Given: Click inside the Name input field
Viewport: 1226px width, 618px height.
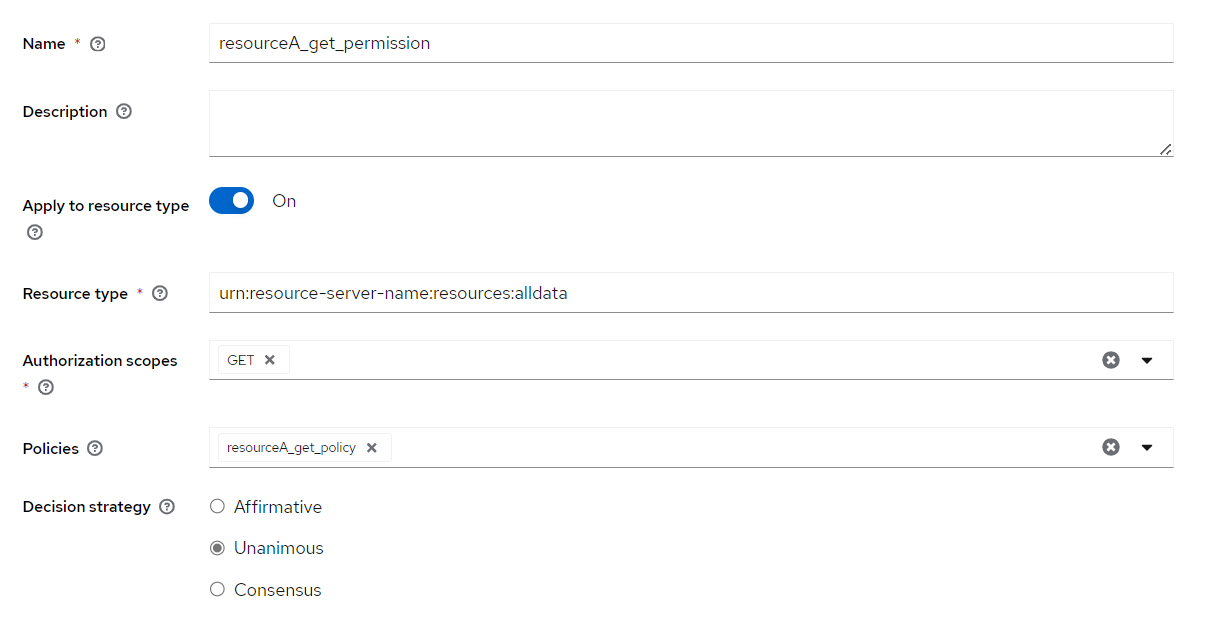Looking at the screenshot, I should 600,43.
